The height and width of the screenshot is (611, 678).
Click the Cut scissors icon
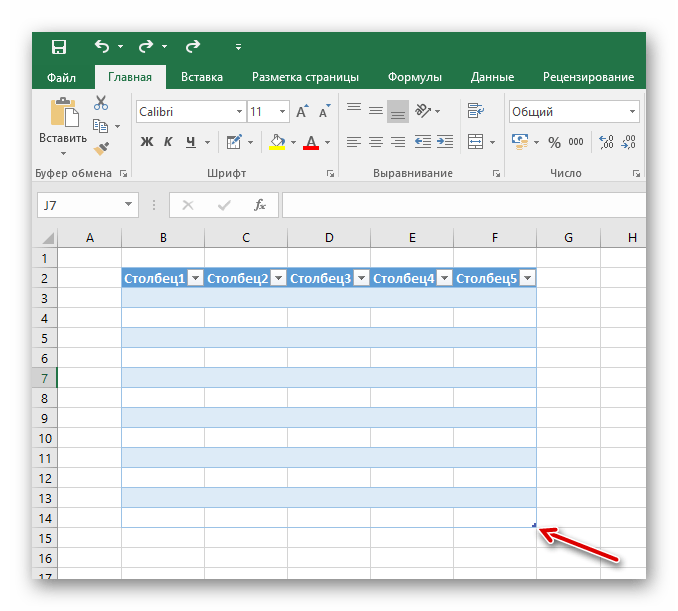click(x=101, y=103)
